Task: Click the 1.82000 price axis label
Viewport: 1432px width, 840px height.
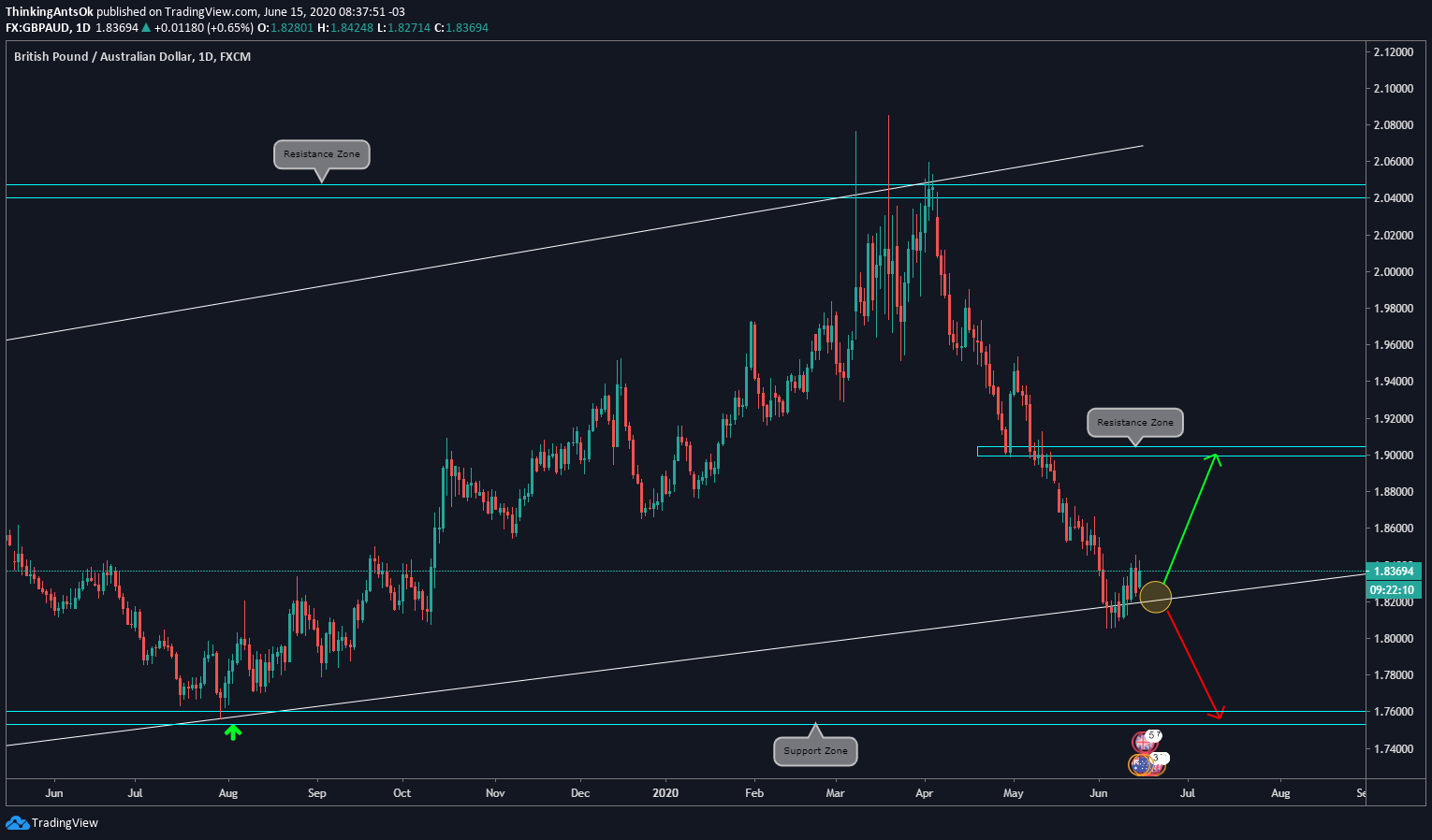Action: click(1393, 601)
